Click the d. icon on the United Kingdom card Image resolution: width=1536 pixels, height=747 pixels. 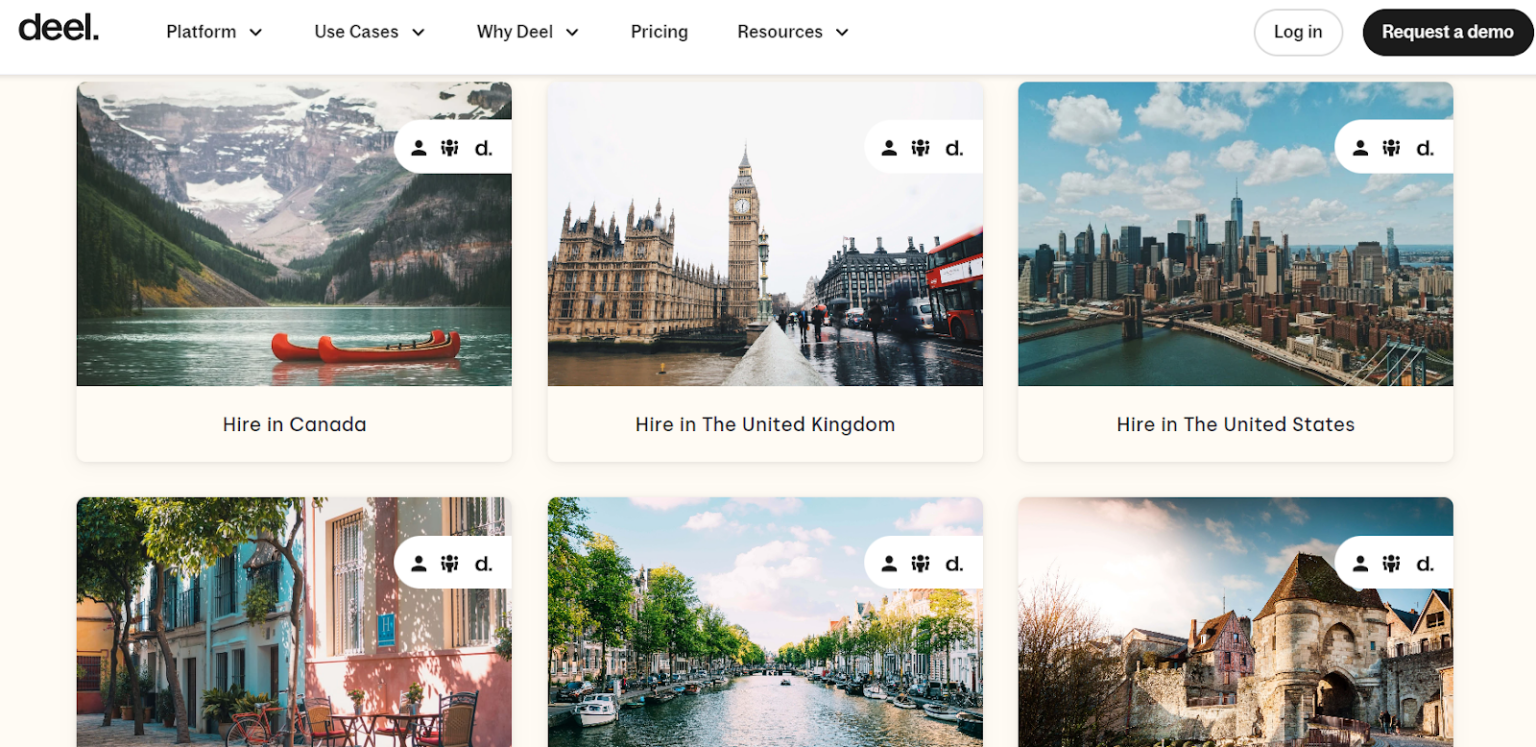coord(954,146)
